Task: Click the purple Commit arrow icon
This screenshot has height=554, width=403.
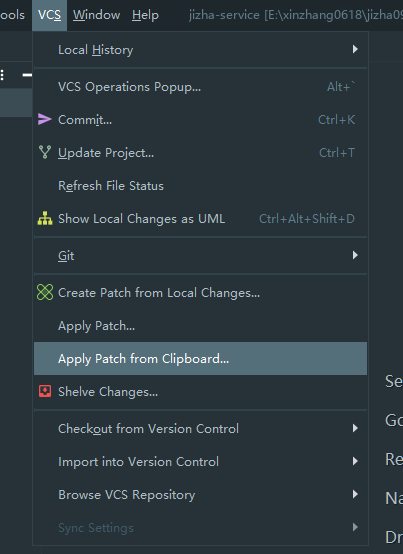Action: click(x=45, y=119)
